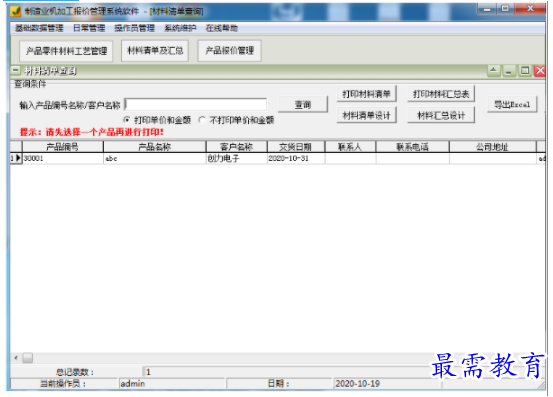Sort by 产品编号 column header
Image resolution: width=553 pixels, height=397 pixels.
tap(63, 147)
